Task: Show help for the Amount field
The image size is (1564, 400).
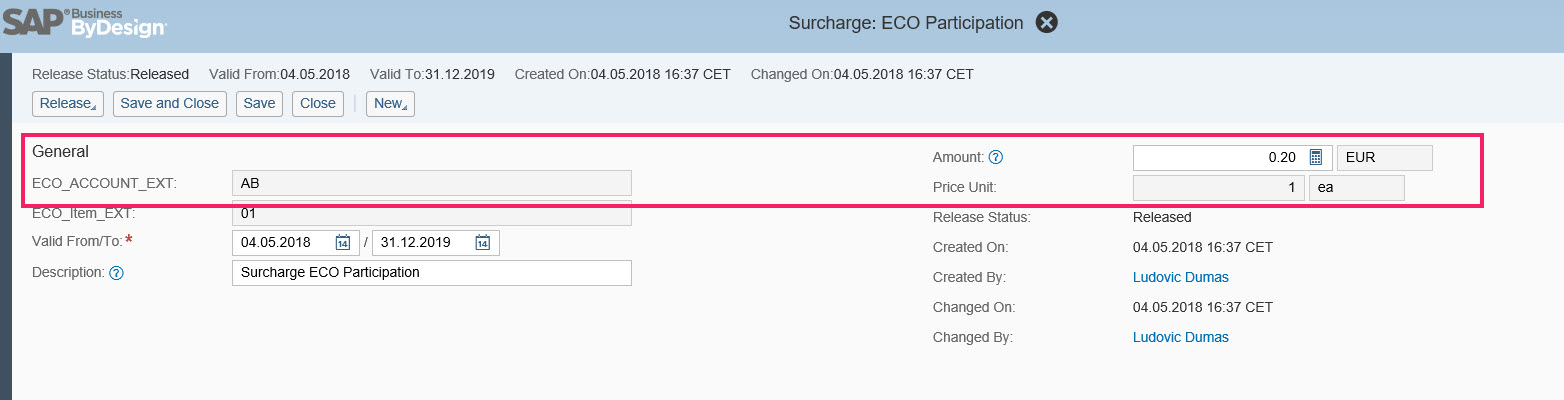Action: (x=996, y=157)
